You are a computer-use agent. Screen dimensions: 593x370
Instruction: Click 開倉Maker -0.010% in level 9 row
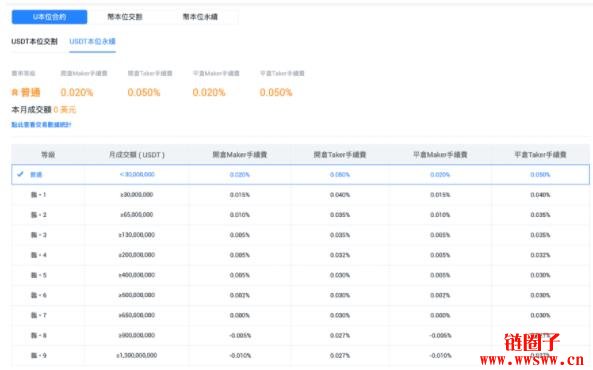[240, 356]
